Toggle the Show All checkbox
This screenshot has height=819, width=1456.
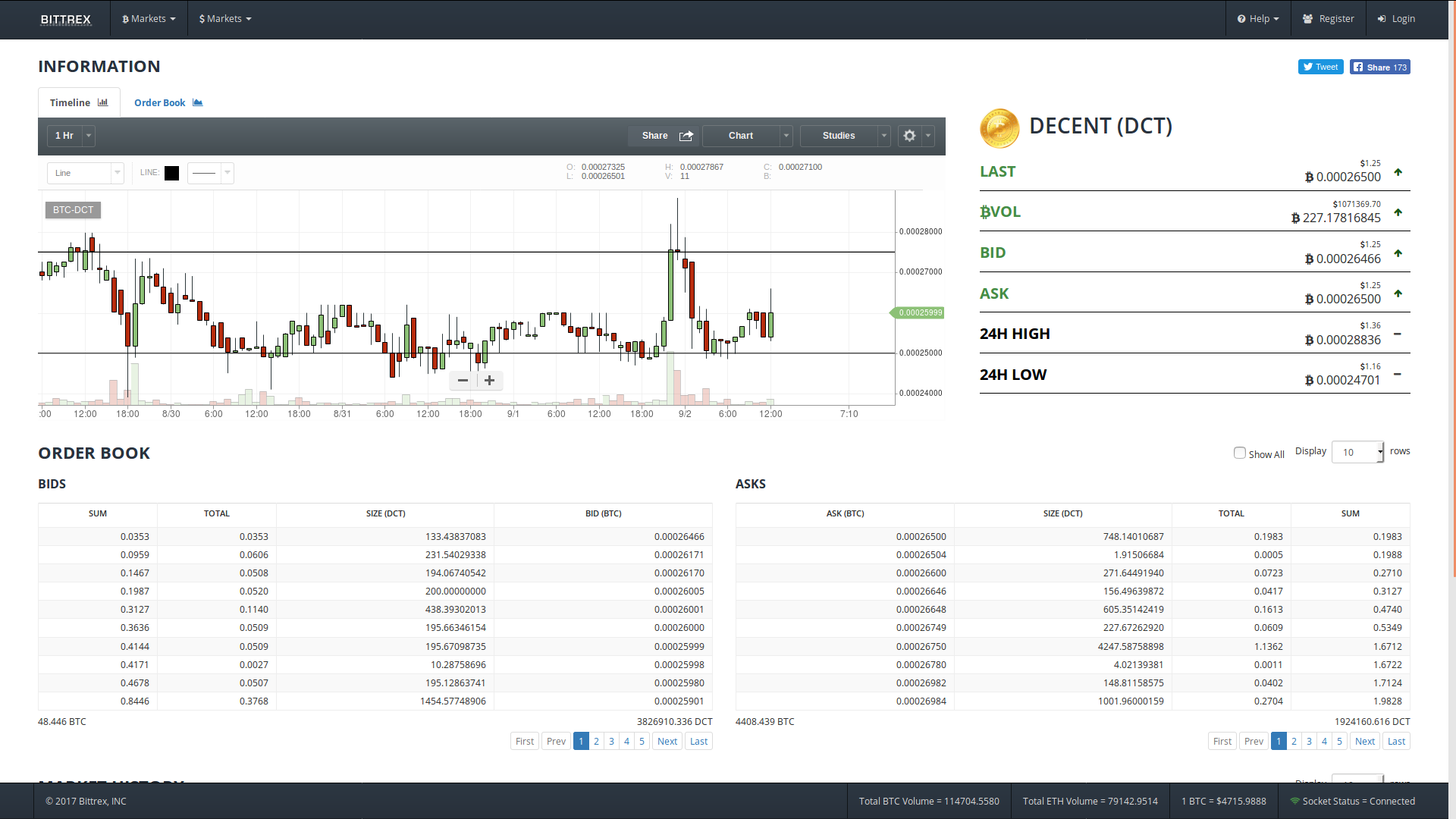click(x=1240, y=453)
